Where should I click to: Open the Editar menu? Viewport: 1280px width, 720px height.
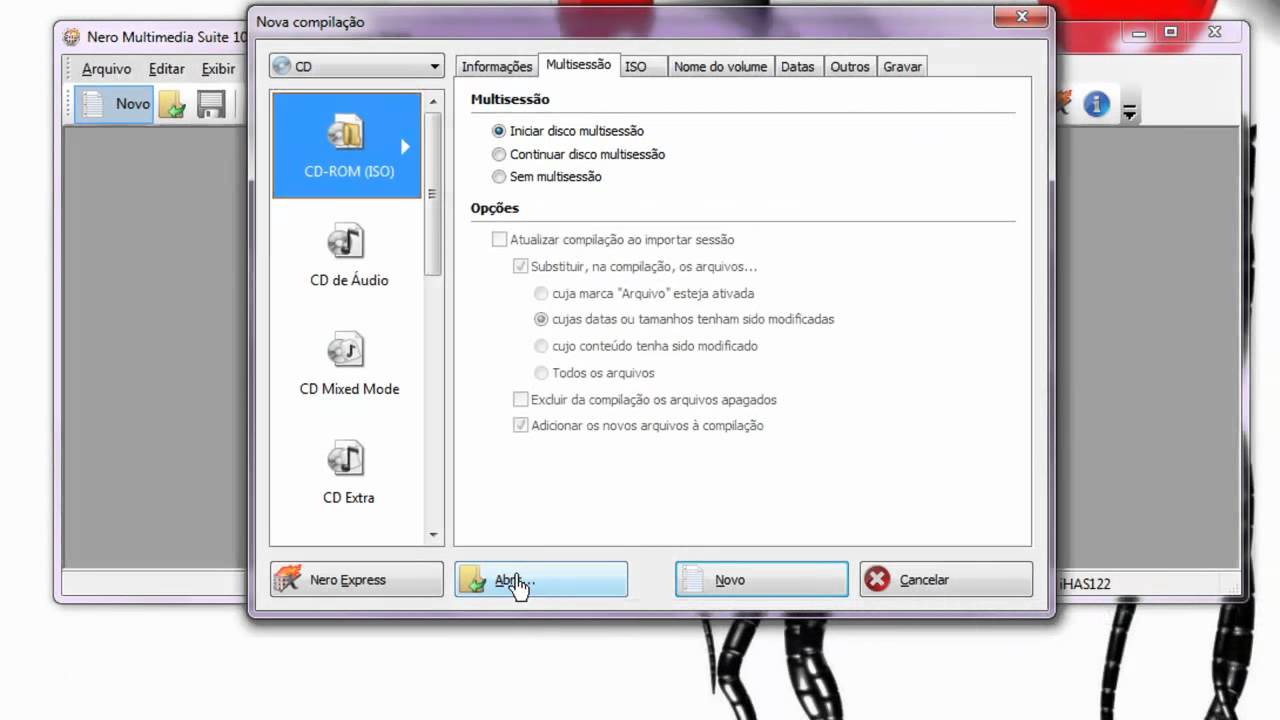pyautogui.click(x=167, y=69)
